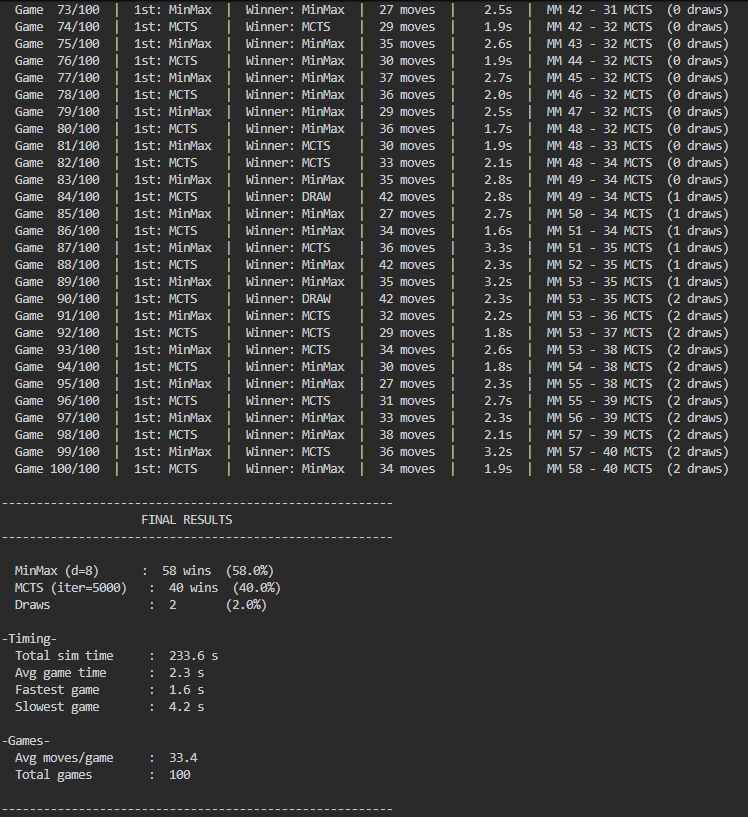
Task: Click '31 moves' on the Game 96 row
Action: tap(407, 401)
